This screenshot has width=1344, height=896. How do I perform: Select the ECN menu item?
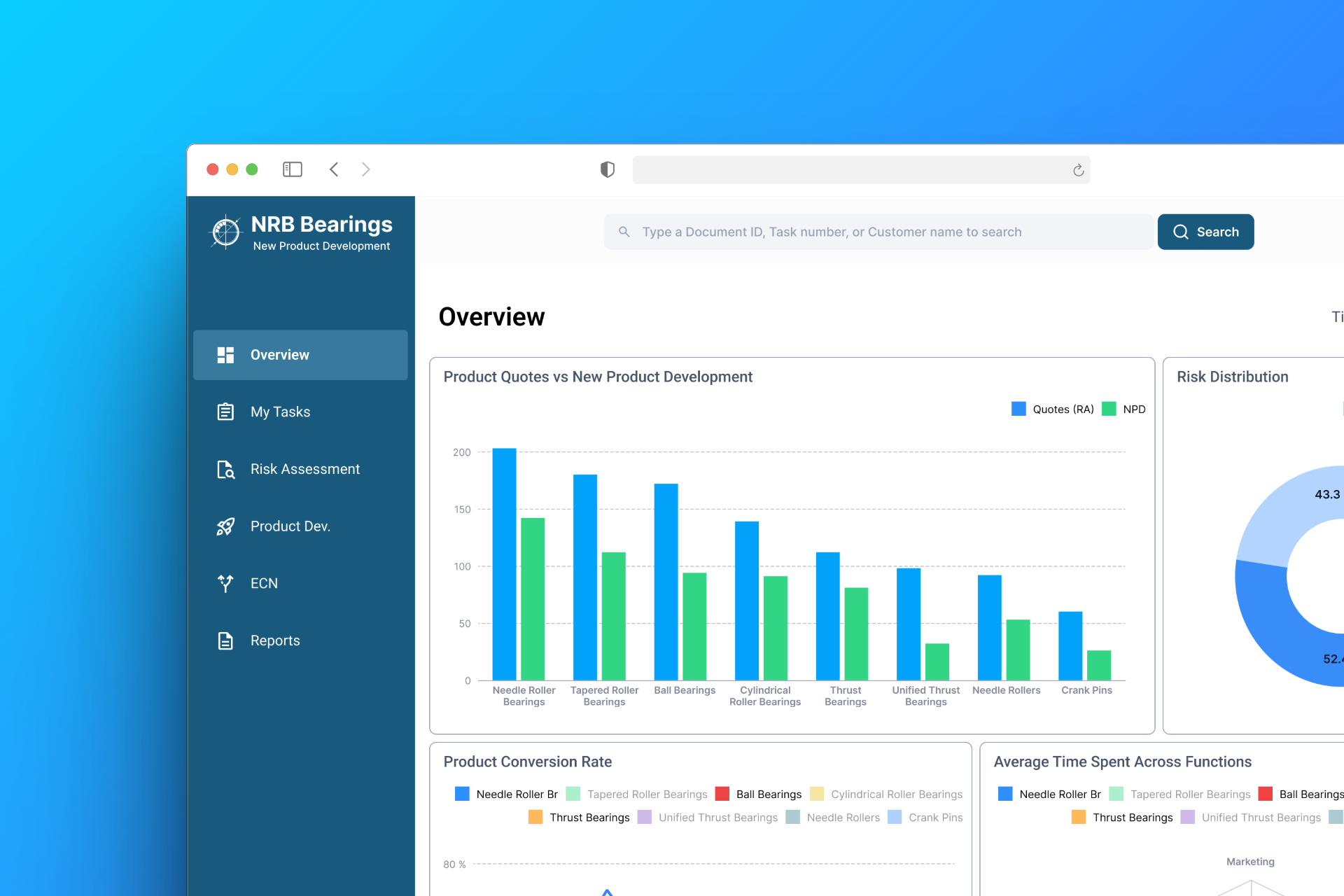click(x=300, y=583)
